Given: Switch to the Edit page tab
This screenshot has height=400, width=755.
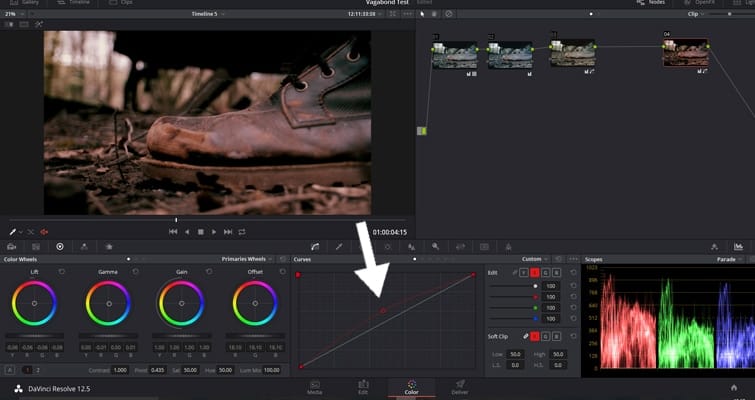Looking at the screenshot, I should (x=363, y=386).
